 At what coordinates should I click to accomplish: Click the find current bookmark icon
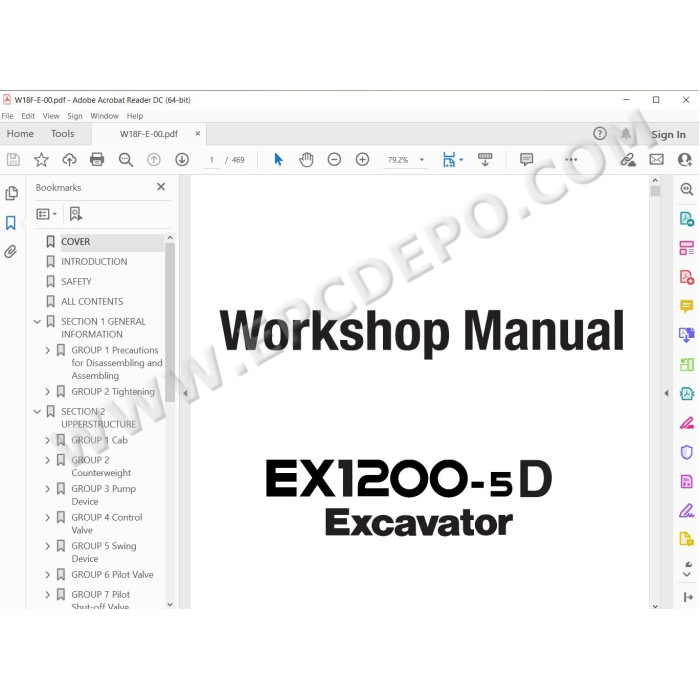(76, 214)
